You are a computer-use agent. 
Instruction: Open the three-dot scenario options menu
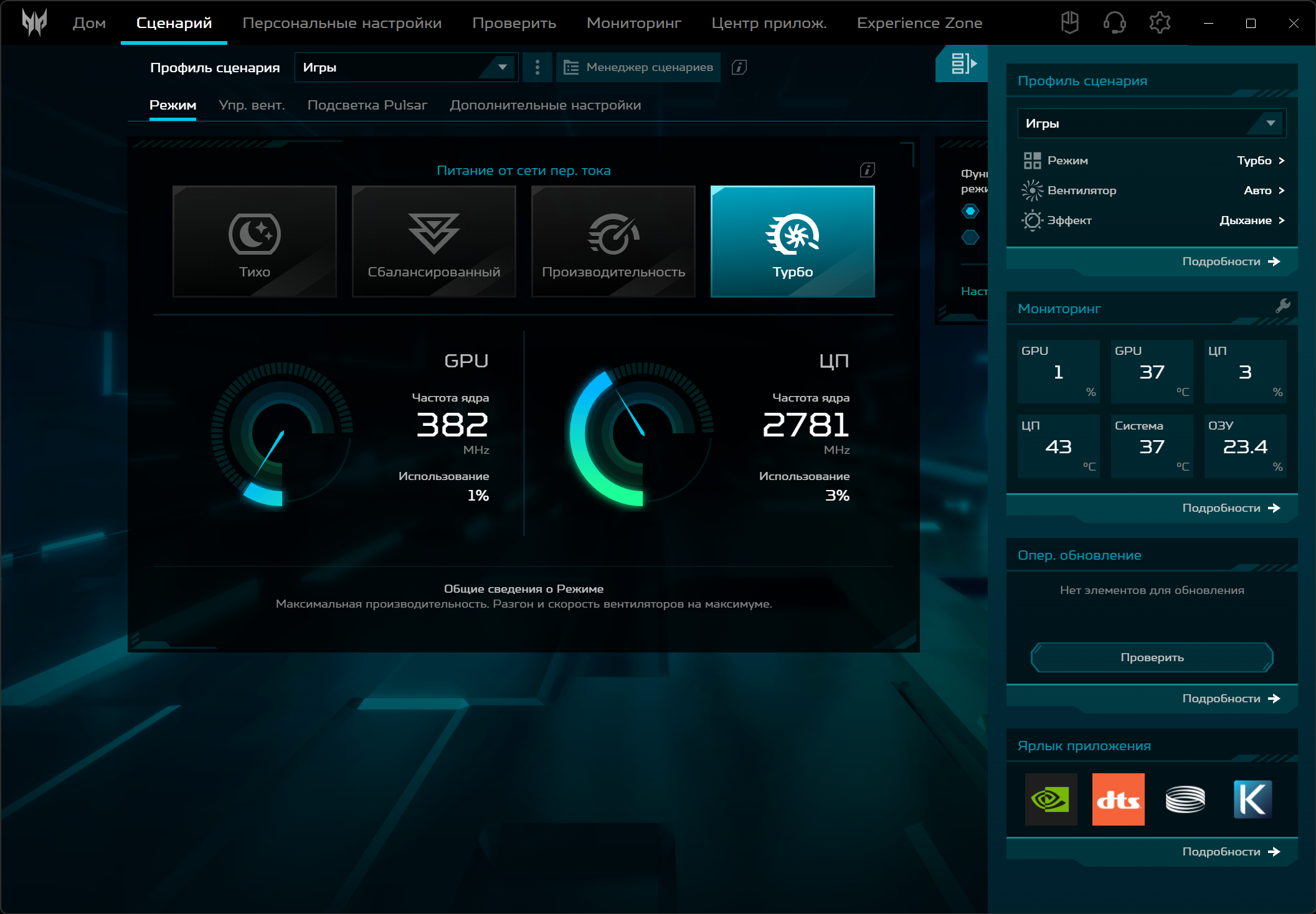click(537, 67)
